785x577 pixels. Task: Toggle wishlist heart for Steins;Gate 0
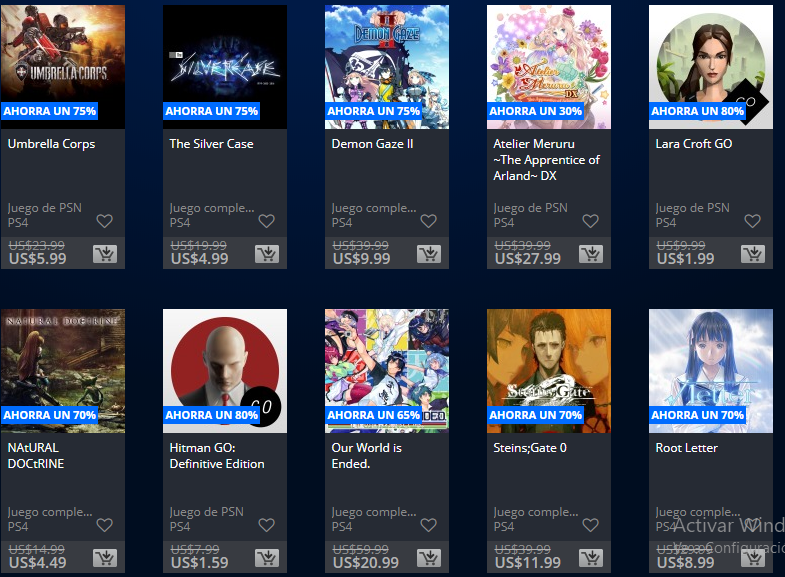coord(591,525)
